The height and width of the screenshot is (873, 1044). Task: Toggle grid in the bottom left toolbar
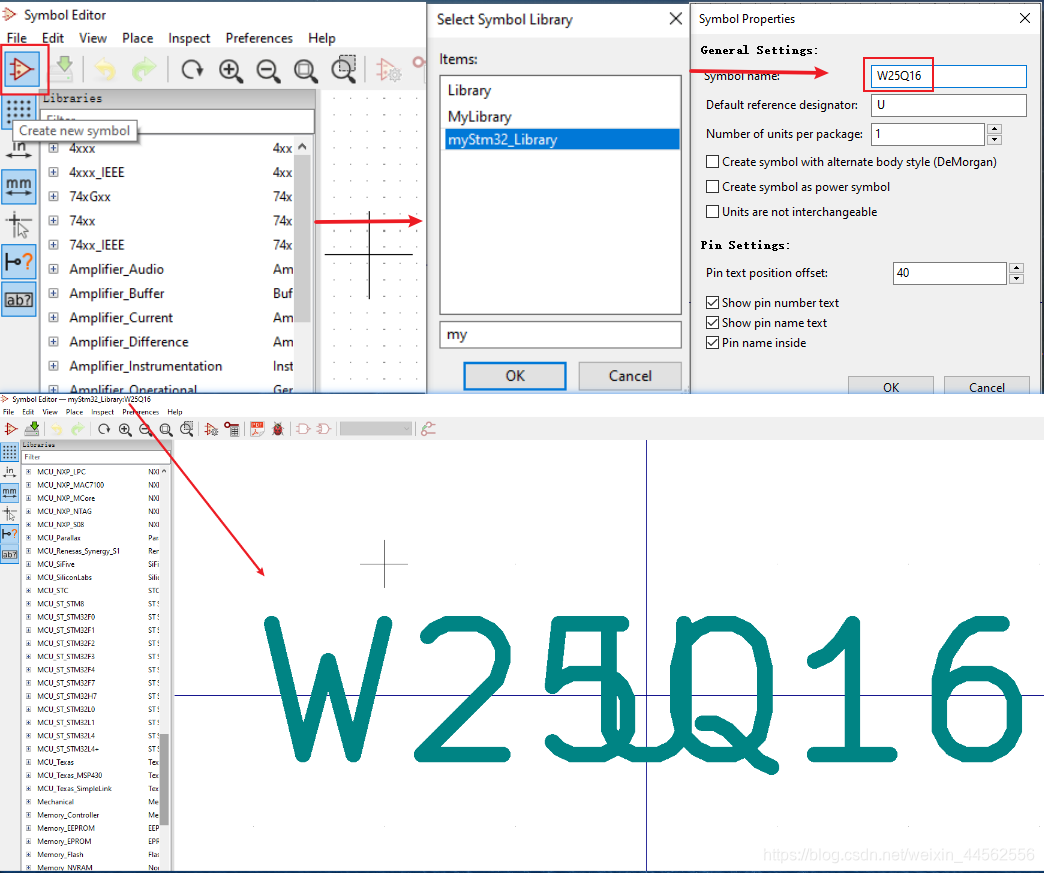point(9,452)
